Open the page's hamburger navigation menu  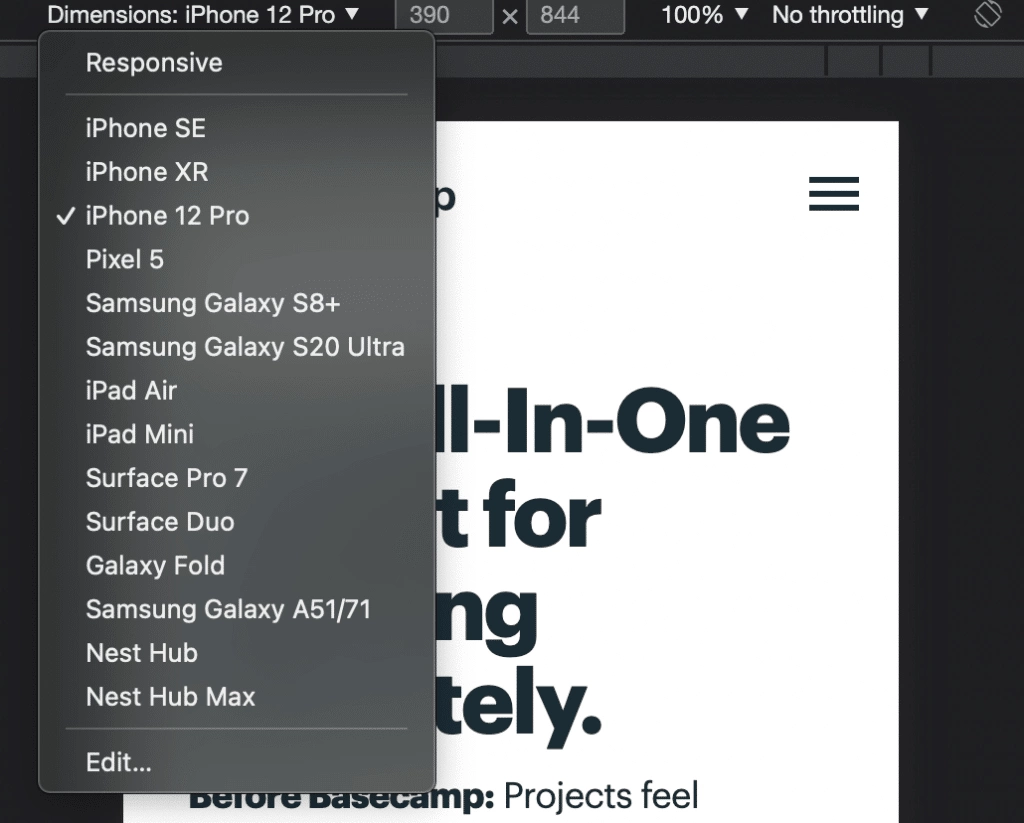833,195
